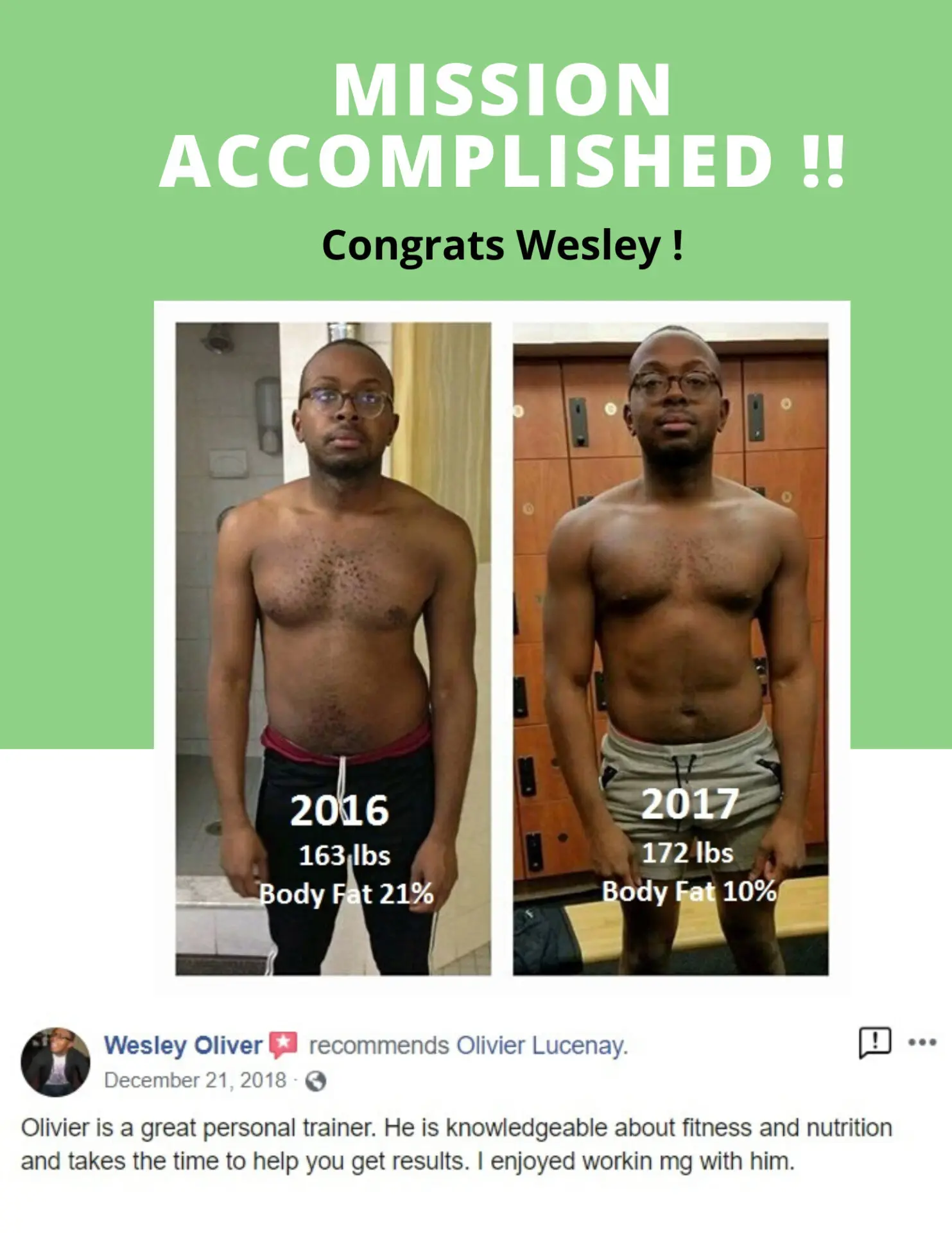Visit the Olivier Lucenay page link
Screen dimensions: 952x1233
542,1045
